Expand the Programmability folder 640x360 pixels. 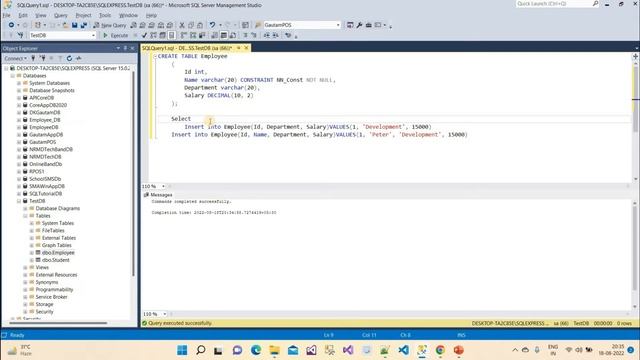[x=25, y=289]
